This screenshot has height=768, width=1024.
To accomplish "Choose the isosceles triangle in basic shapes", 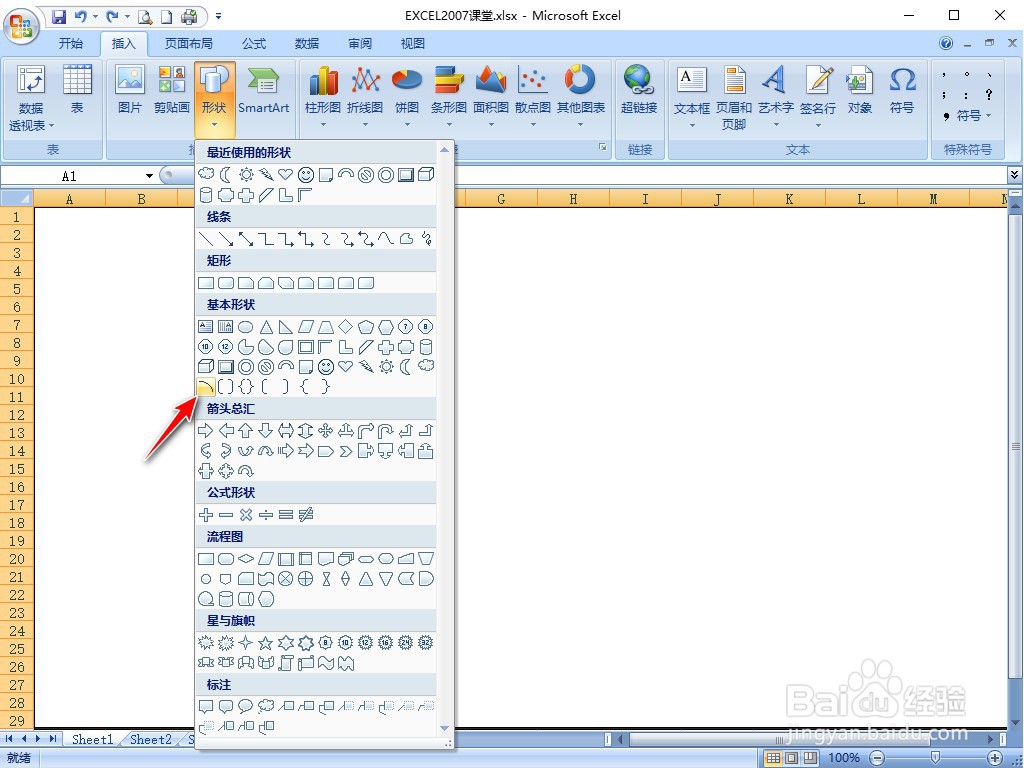I will [x=266, y=327].
